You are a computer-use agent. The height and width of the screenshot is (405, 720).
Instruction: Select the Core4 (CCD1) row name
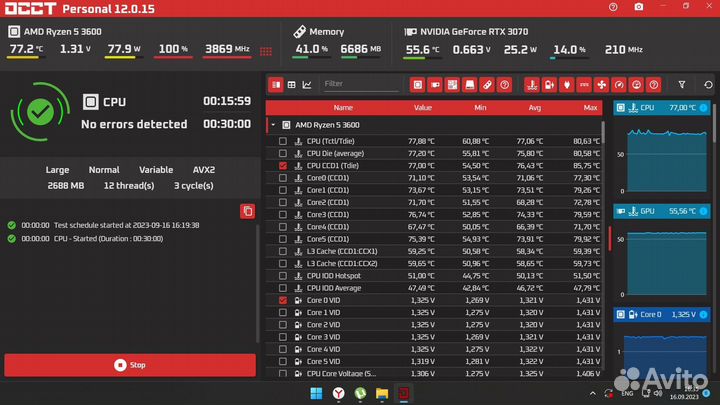click(327, 227)
